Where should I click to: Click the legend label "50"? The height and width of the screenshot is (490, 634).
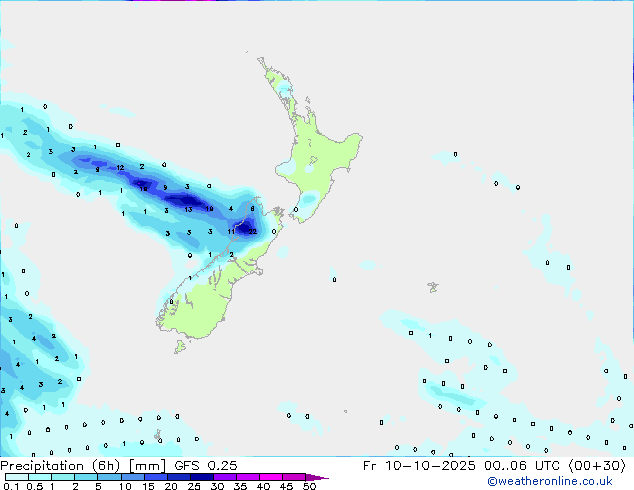click(x=310, y=486)
